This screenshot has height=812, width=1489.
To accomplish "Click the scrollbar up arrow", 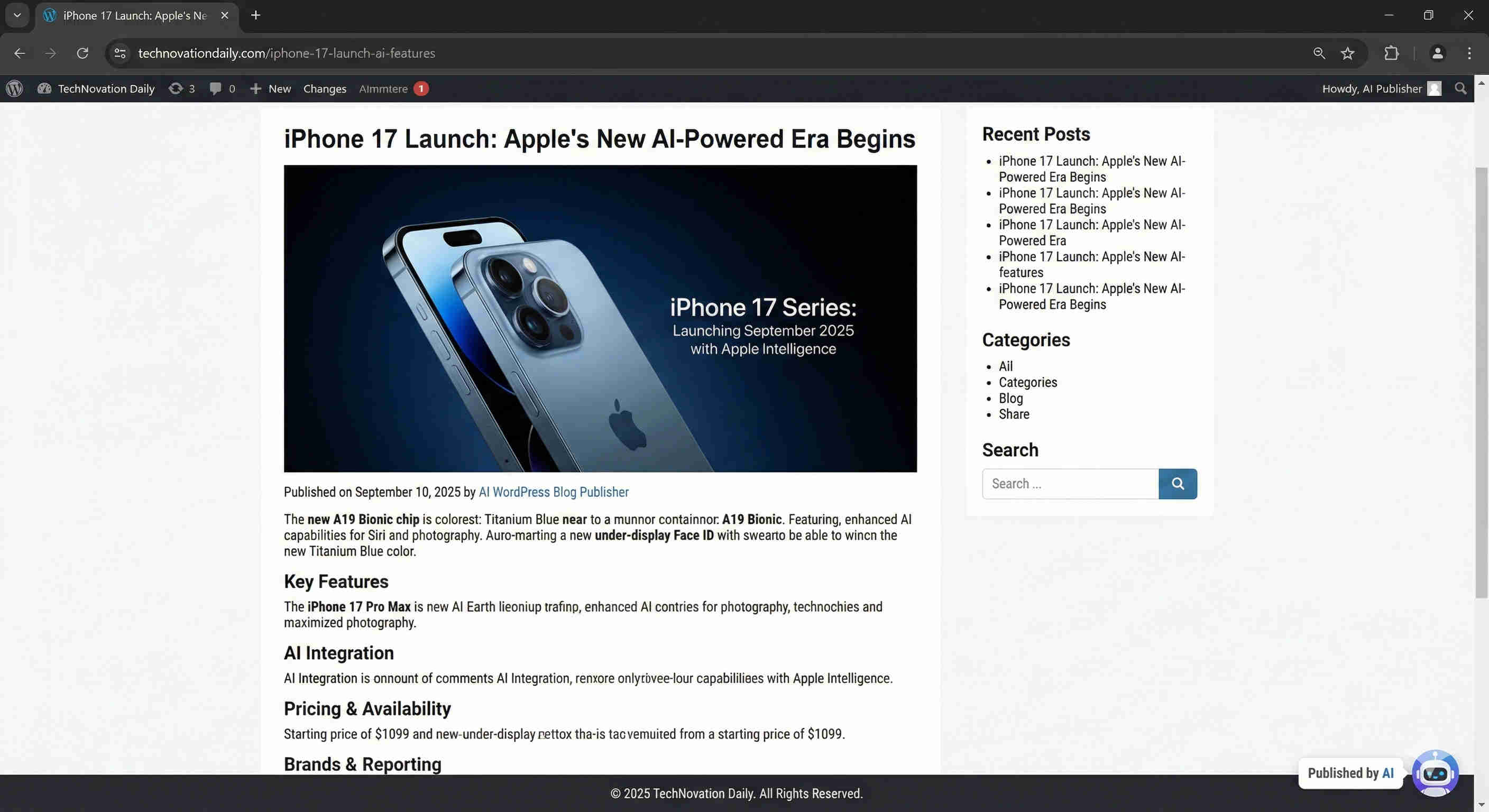I will point(1481,83).
